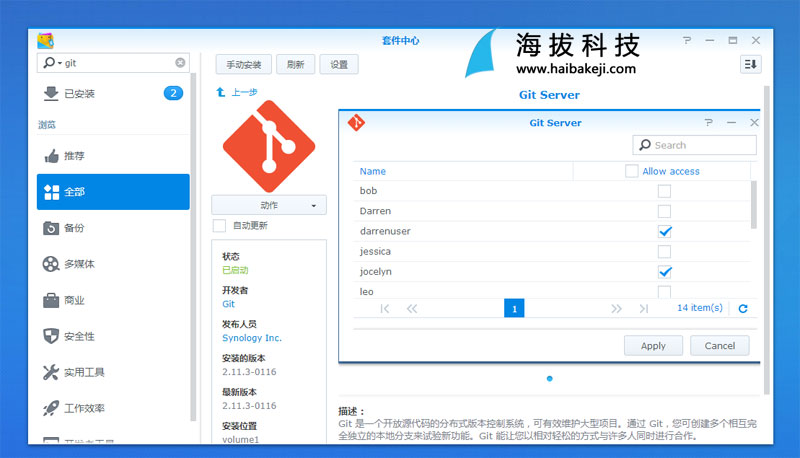
Task: Click the user list vertical scrollbar
Action: [x=754, y=205]
